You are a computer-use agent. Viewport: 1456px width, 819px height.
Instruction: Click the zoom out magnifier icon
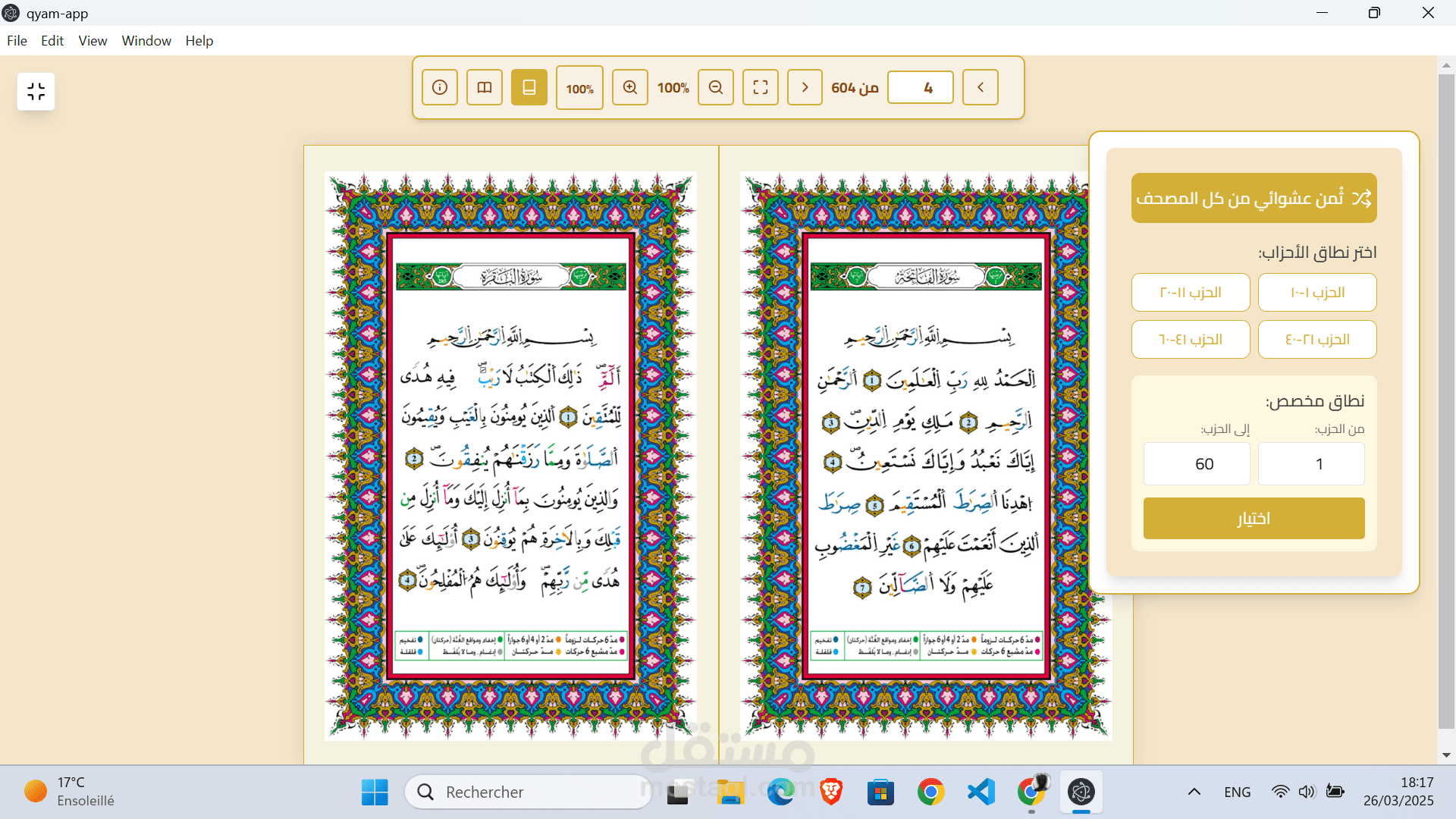click(x=716, y=87)
